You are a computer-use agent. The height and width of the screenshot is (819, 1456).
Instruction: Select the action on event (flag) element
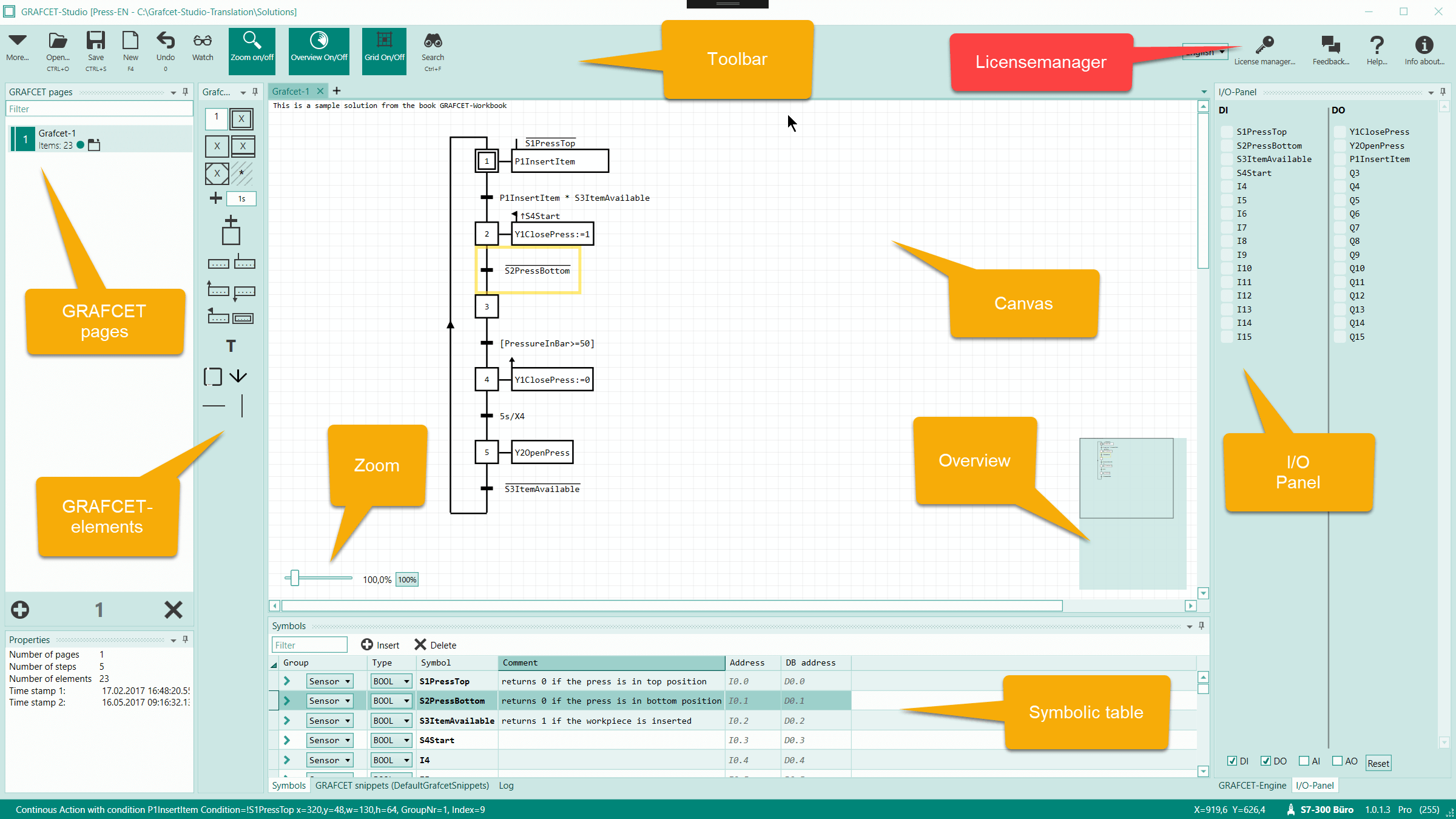(218, 317)
